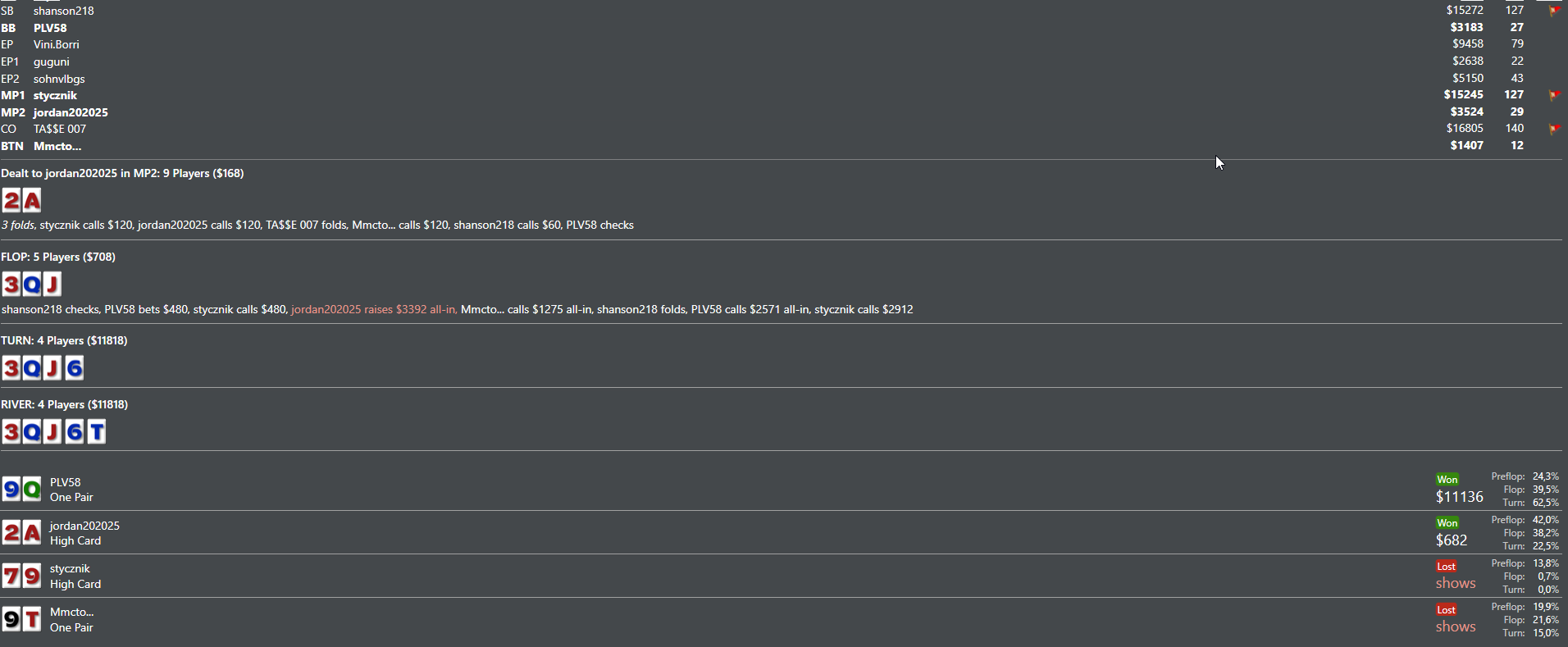Select the jordan202025 player name in MP2 row

pyautogui.click(x=71, y=112)
